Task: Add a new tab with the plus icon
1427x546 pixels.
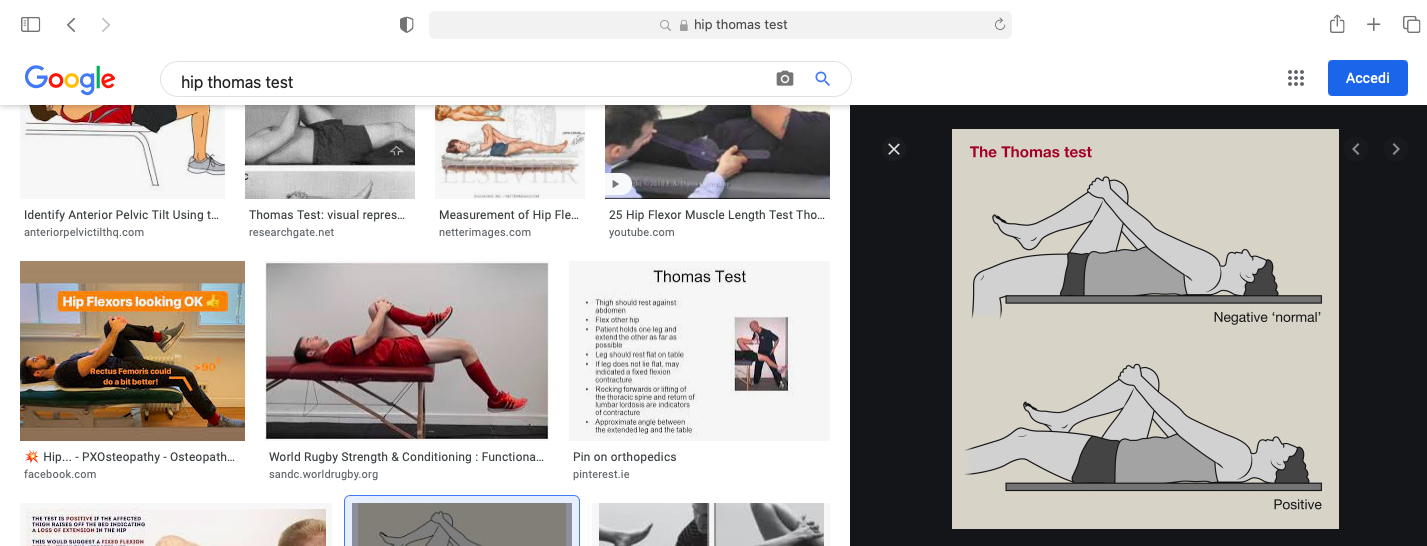Action: 1374,25
